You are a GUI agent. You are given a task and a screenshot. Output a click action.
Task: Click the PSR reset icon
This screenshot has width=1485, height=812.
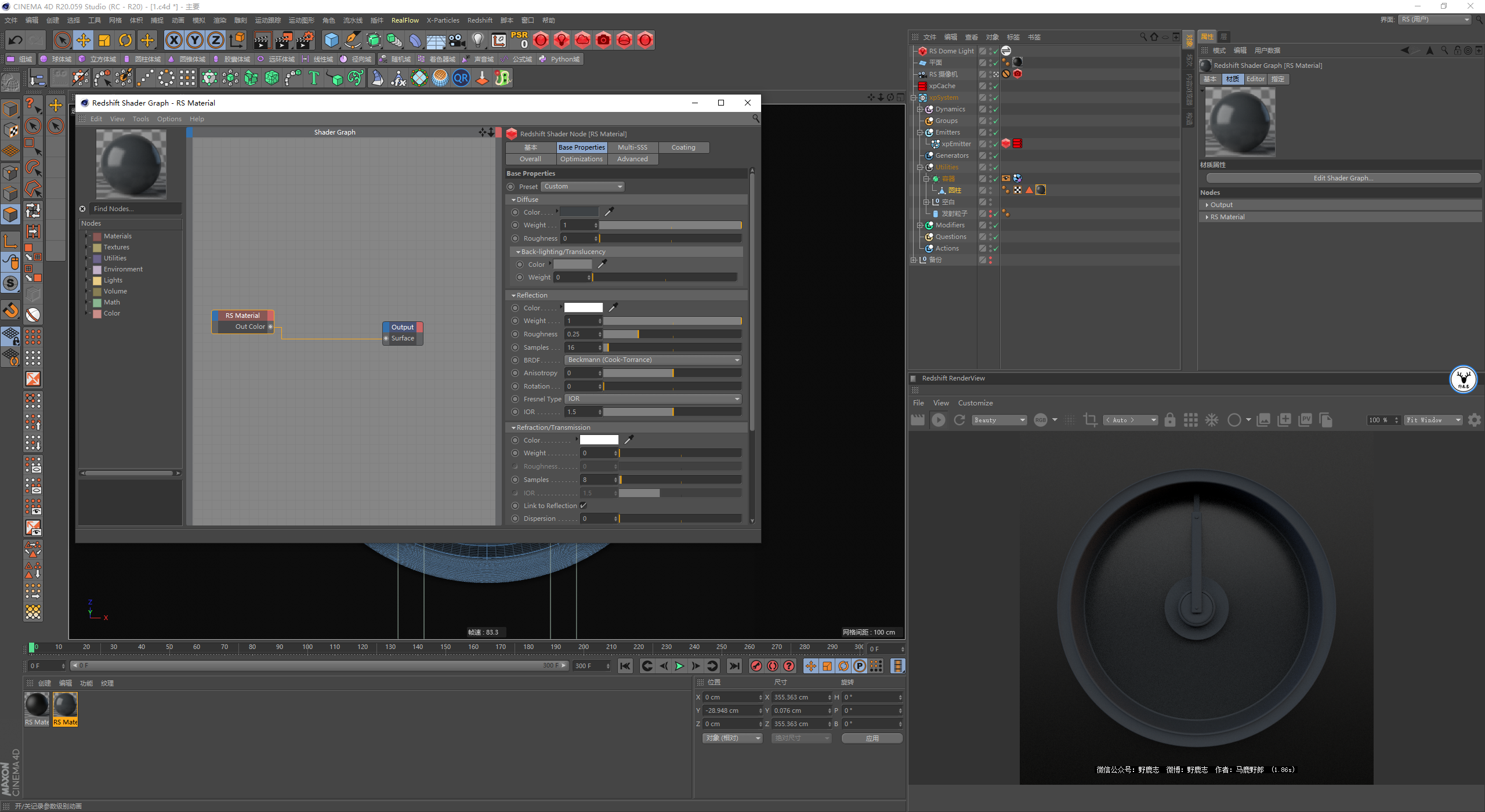click(x=519, y=39)
